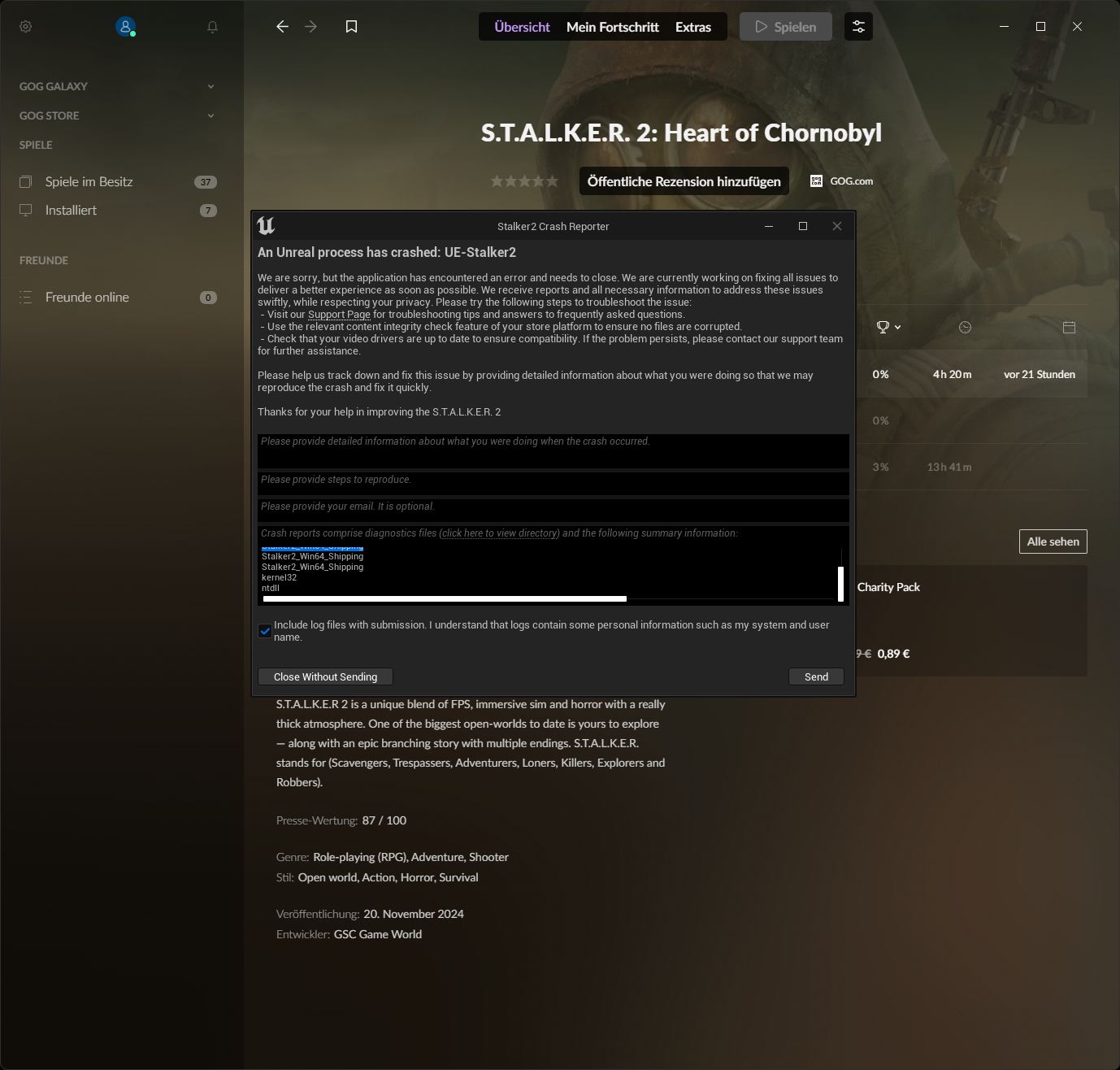Viewport: 1120px width, 1070px height.
Task: Click the ntdll line in crash summary
Action: pyautogui.click(x=271, y=588)
